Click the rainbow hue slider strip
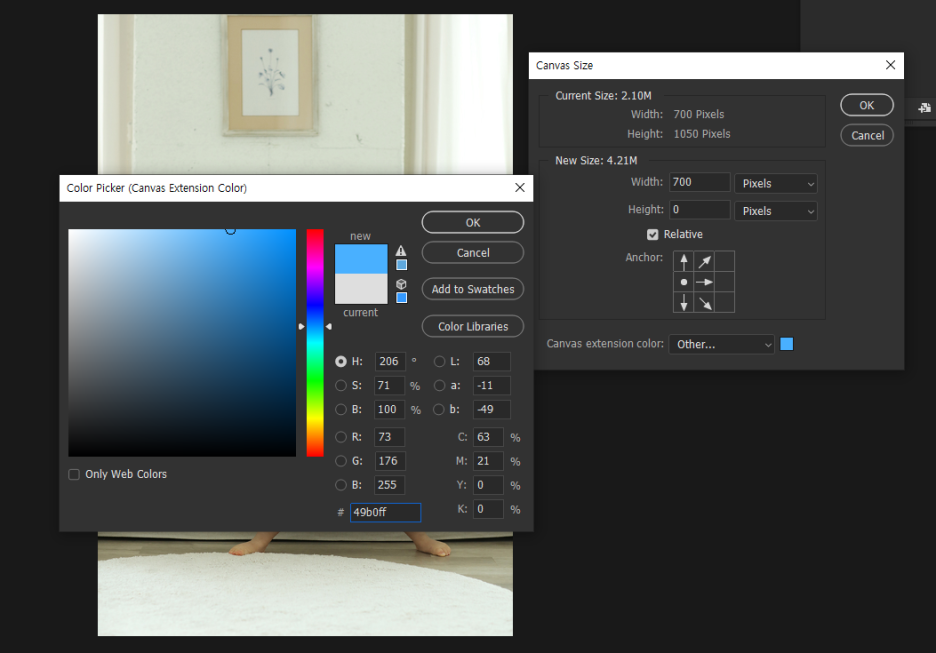The height and width of the screenshot is (653, 936). [315, 343]
